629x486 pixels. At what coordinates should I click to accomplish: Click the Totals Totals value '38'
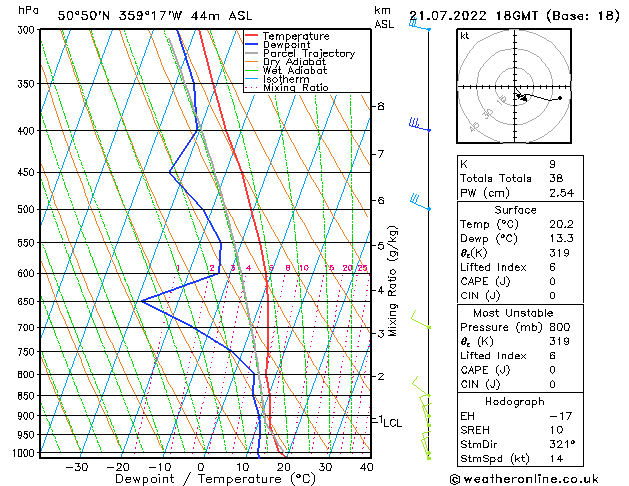point(556,178)
